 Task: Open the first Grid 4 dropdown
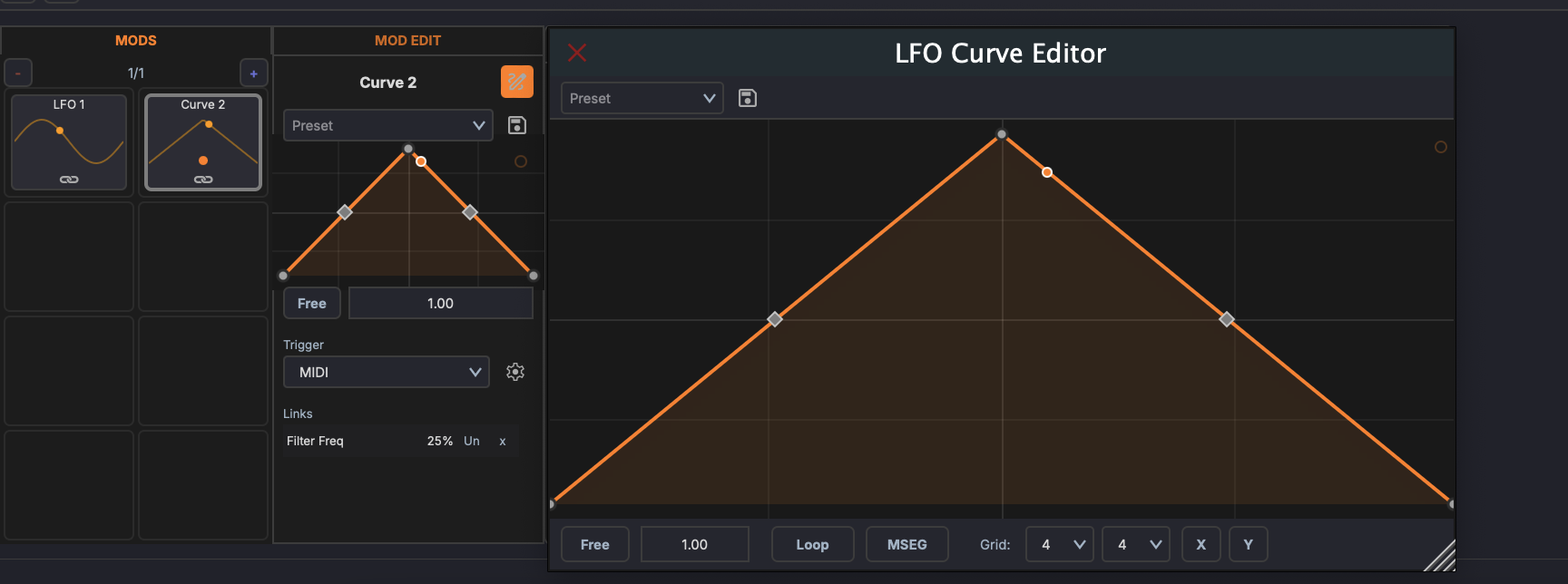pyautogui.click(x=1060, y=544)
